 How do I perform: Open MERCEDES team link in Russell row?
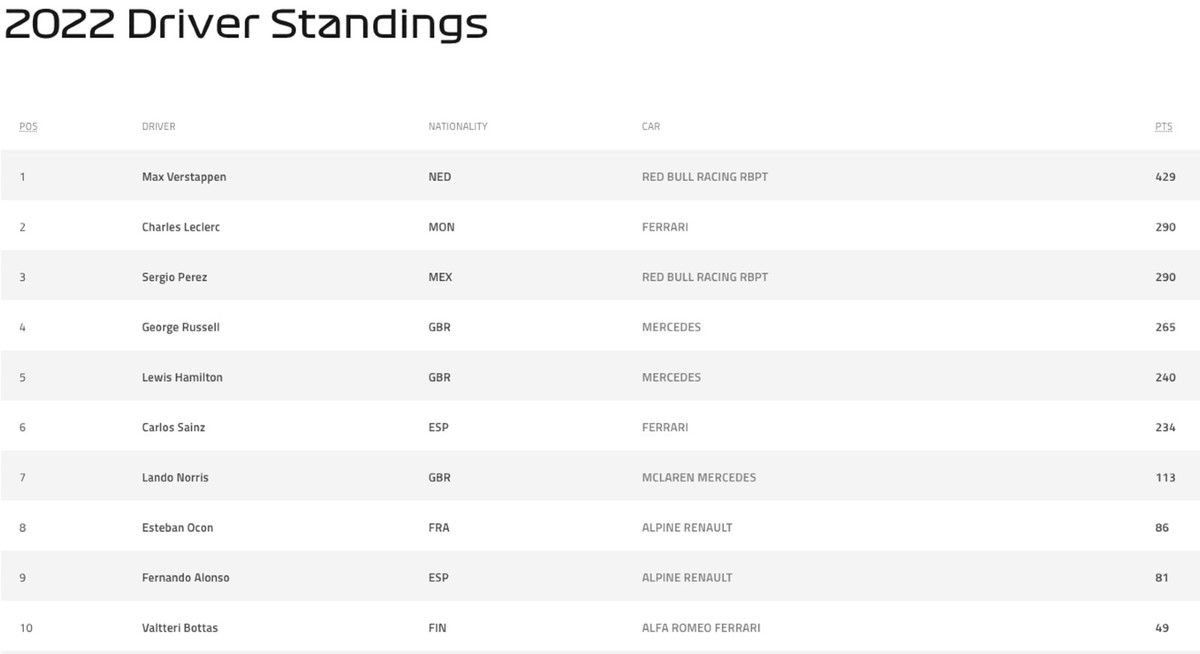[x=671, y=327]
